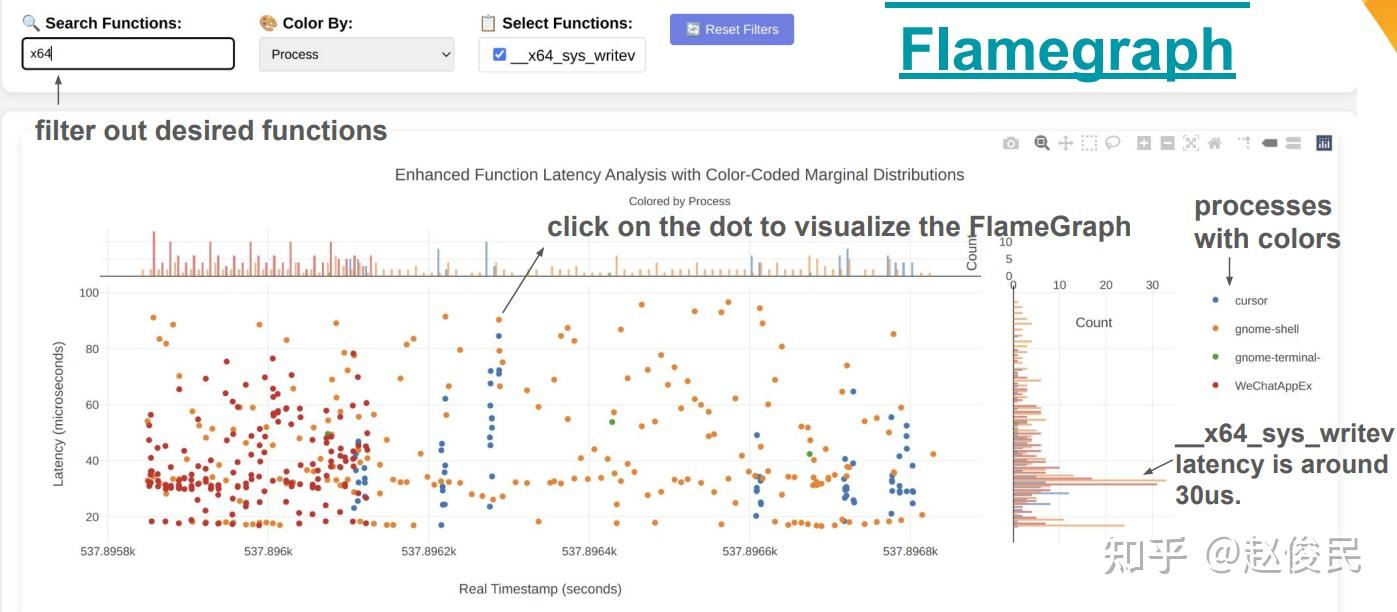Choose the Lasso Select tool

click(1112, 143)
